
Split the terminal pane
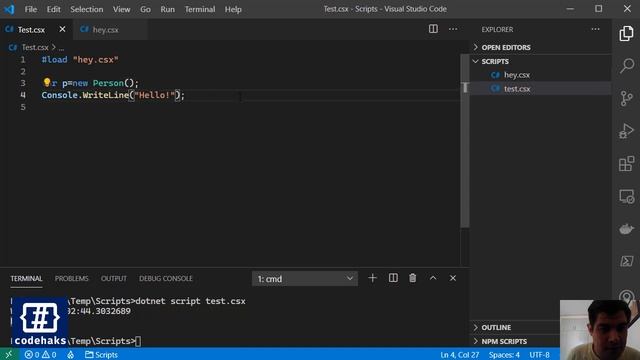393,278
